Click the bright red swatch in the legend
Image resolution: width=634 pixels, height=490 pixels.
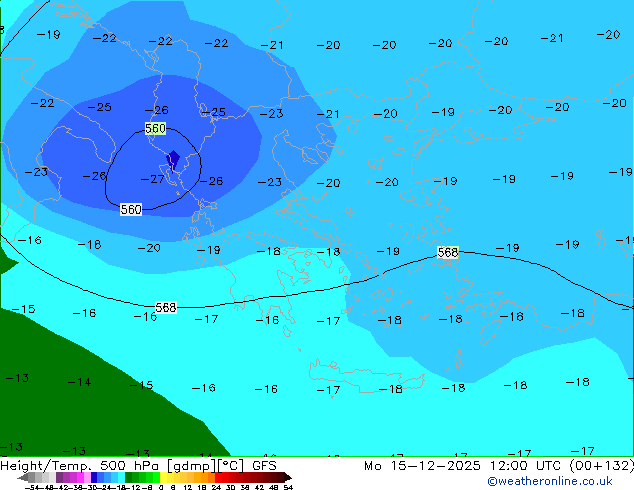(218, 477)
